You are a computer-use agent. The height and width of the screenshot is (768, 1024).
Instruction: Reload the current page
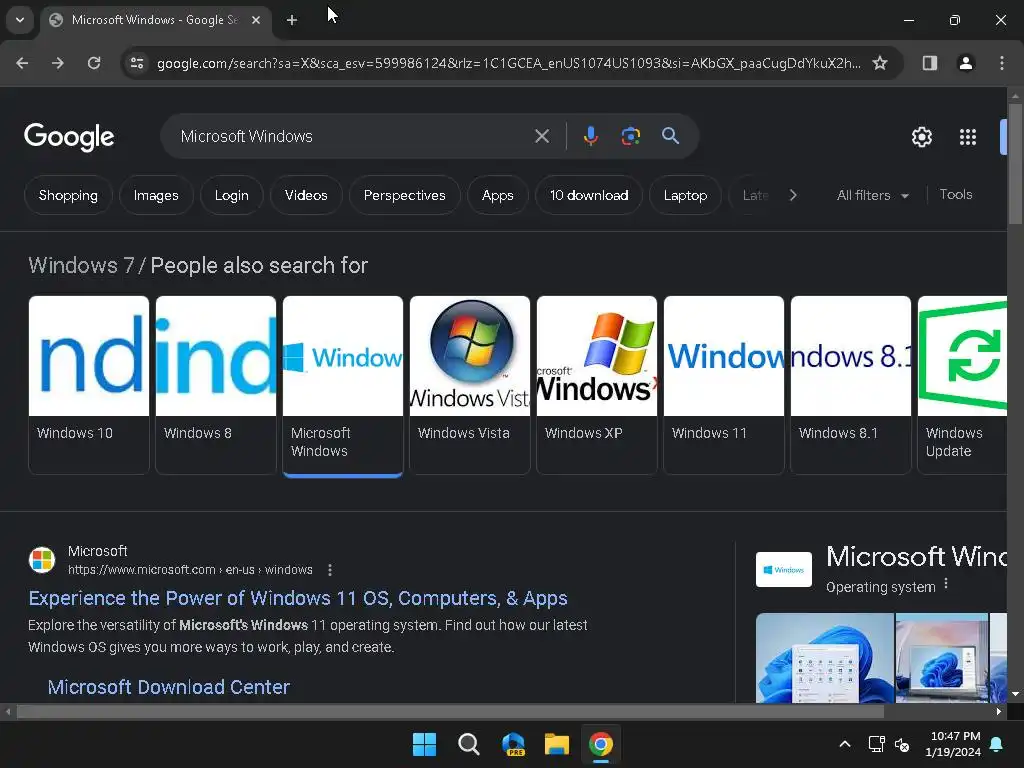pyautogui.click(x=94, y=63)
